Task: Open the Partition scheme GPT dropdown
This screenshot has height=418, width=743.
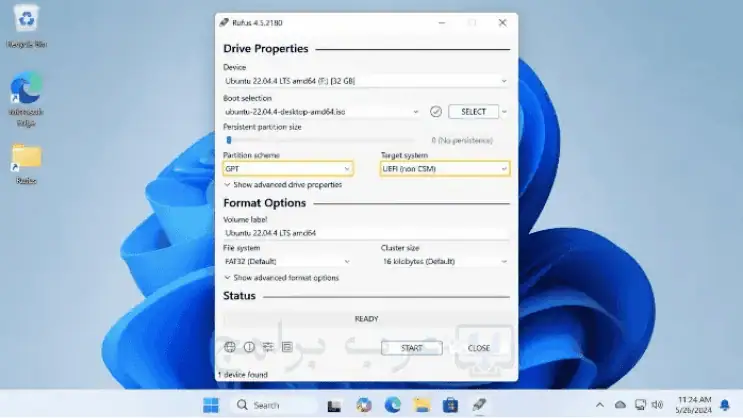Action: pyautogui.click(x=288, y=169)
